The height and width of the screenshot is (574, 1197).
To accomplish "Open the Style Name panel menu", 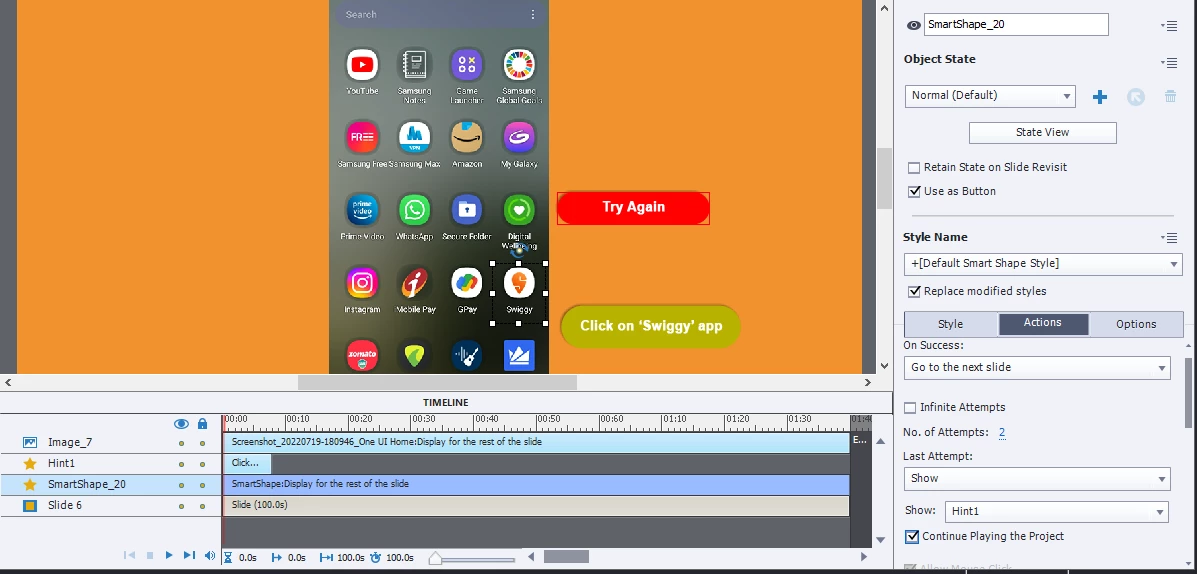I will (1170, 238).
